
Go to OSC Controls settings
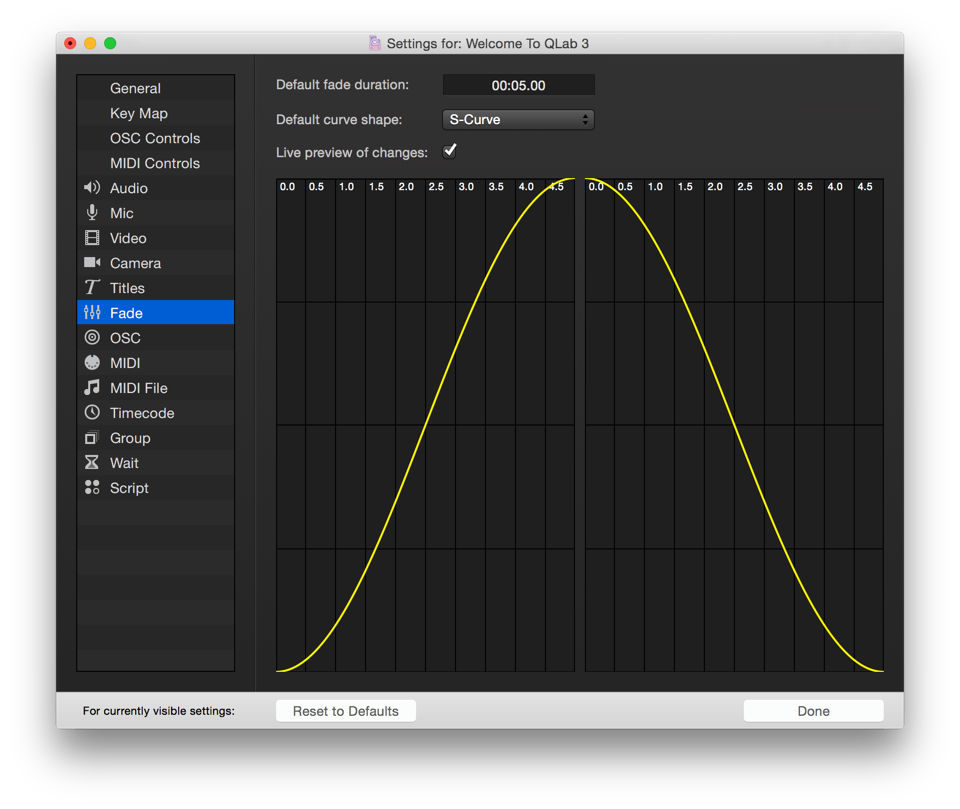coord(155,138)
